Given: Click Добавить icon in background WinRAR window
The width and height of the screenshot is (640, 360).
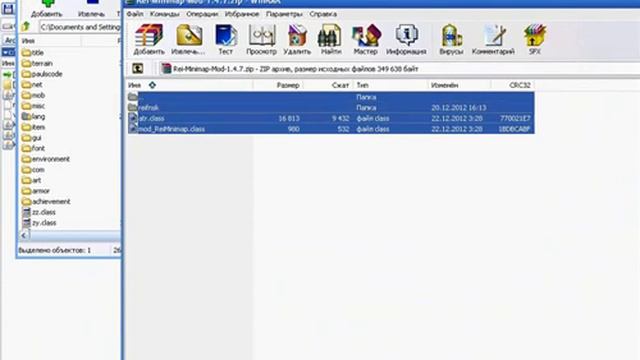Looking at the screenshot, I should click(47, 8).
